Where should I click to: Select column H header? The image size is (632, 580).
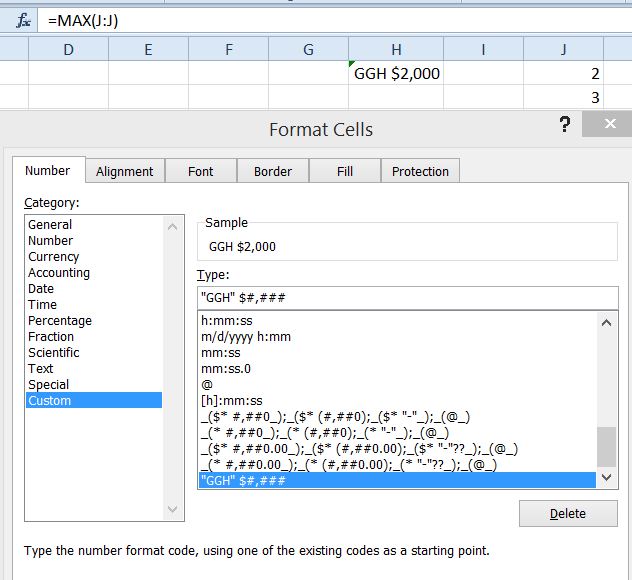point(396,50)
